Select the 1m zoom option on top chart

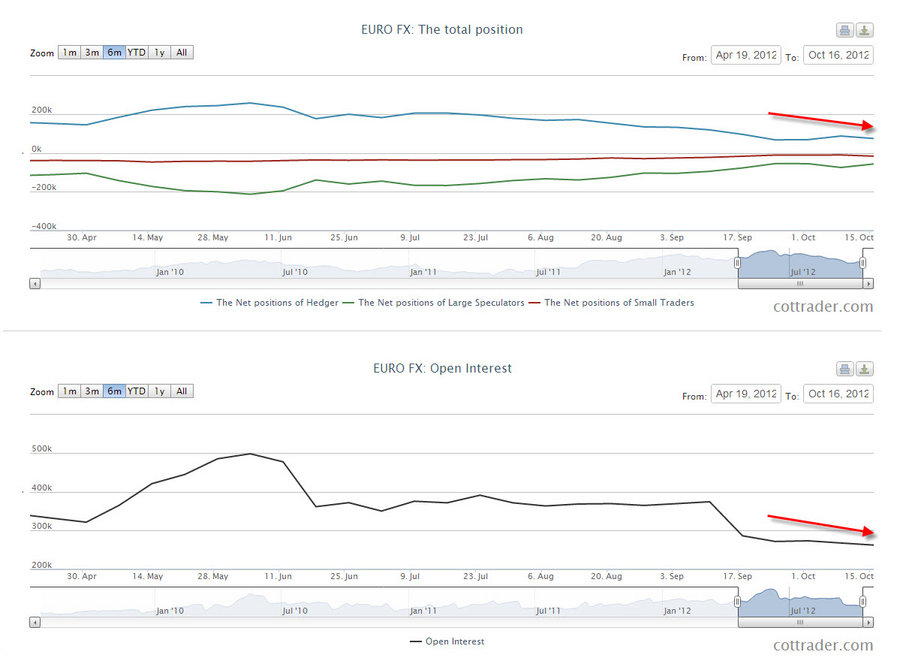[69, 52]
